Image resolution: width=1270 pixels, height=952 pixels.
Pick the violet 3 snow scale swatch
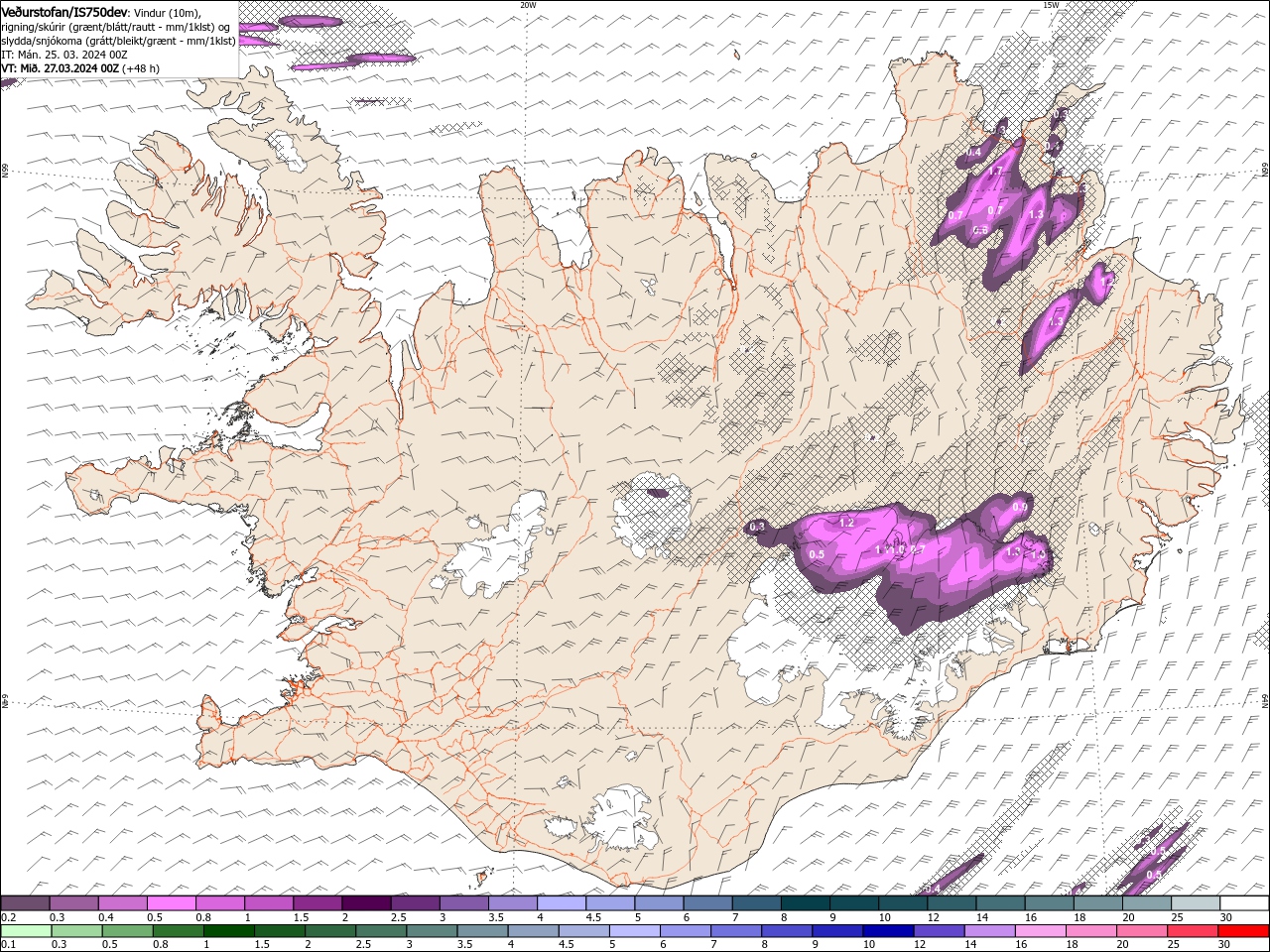coord(463,903)
